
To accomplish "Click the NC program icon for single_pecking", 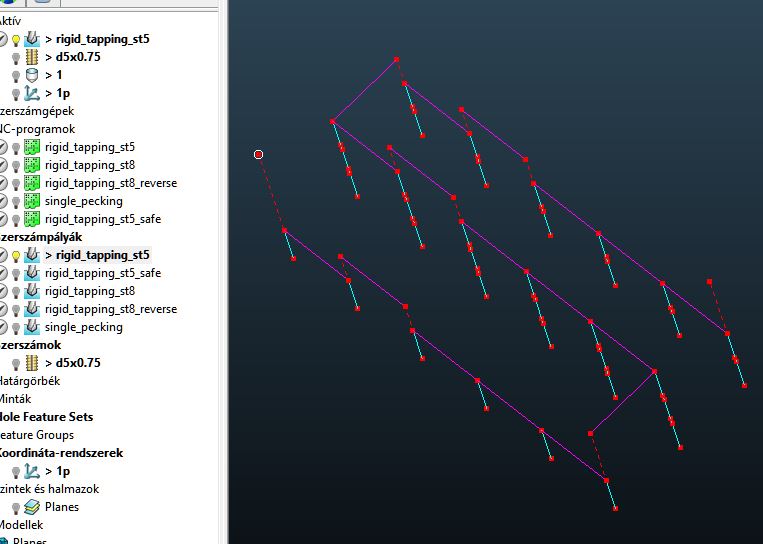I will 32,201.
